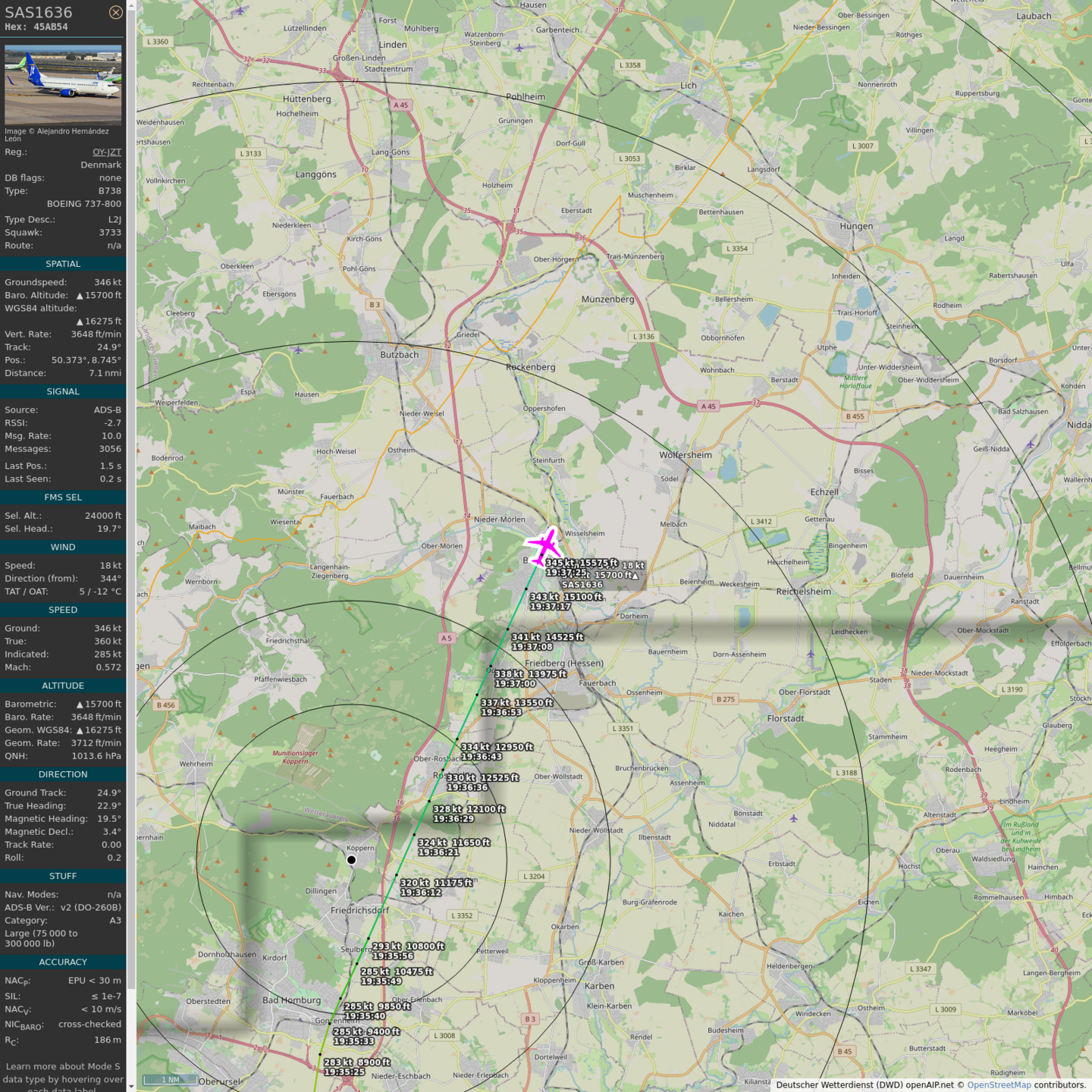Click the black receiver location dot

pos(351,860)
